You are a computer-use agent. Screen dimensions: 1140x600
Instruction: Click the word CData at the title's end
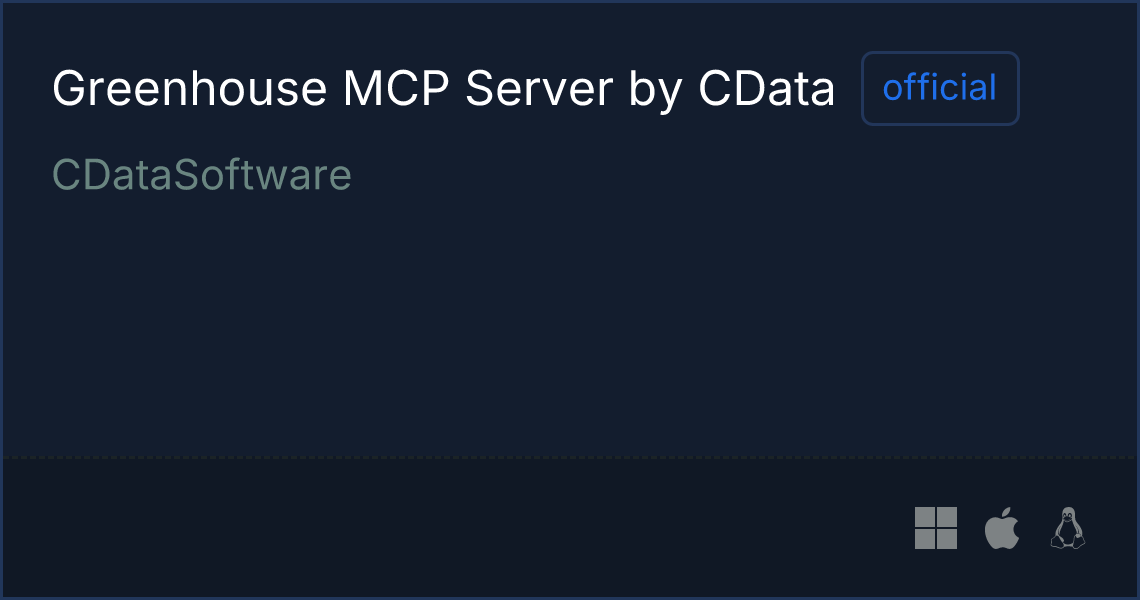(766, 89)
